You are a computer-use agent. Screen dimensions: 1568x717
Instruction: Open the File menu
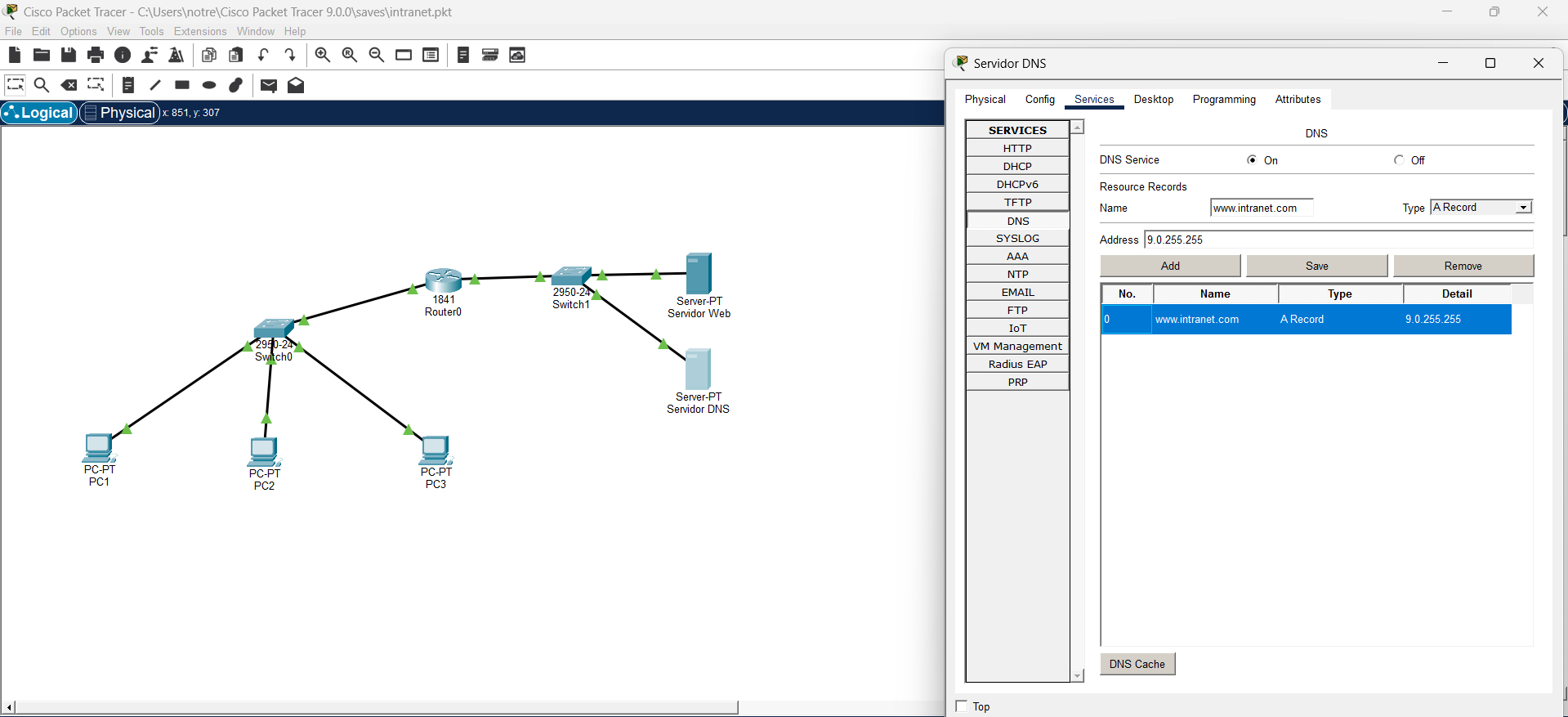click(x=14, y=31)
